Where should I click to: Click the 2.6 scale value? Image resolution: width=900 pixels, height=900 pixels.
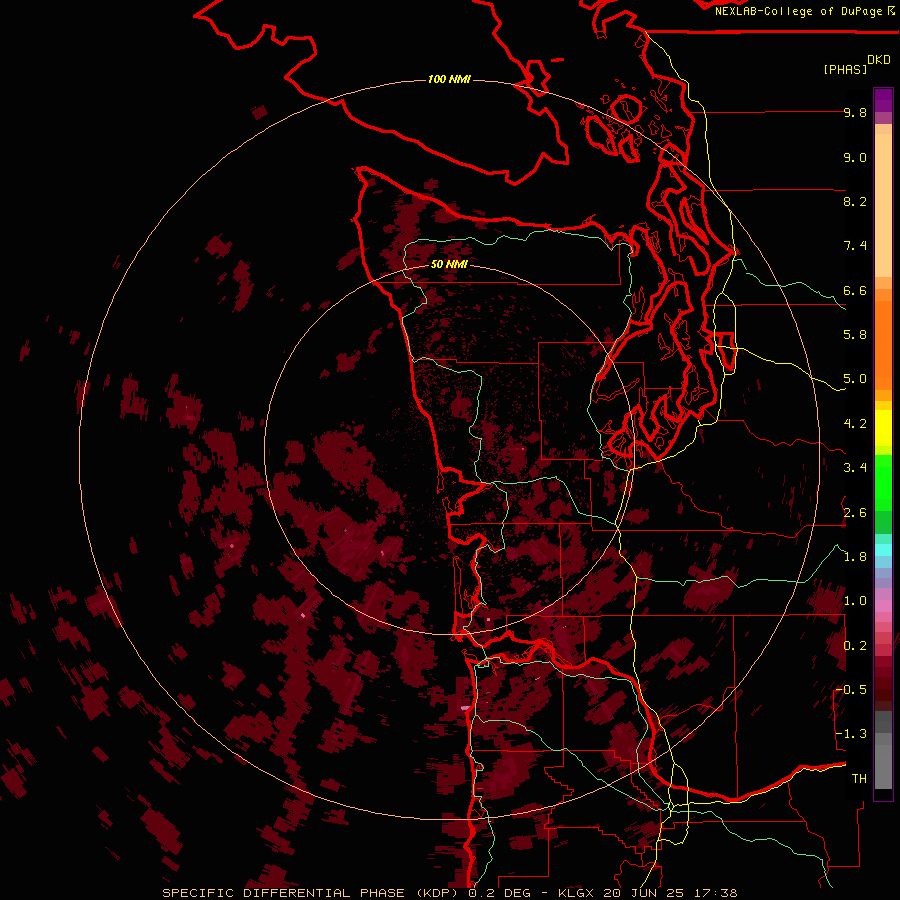point(855,513)
